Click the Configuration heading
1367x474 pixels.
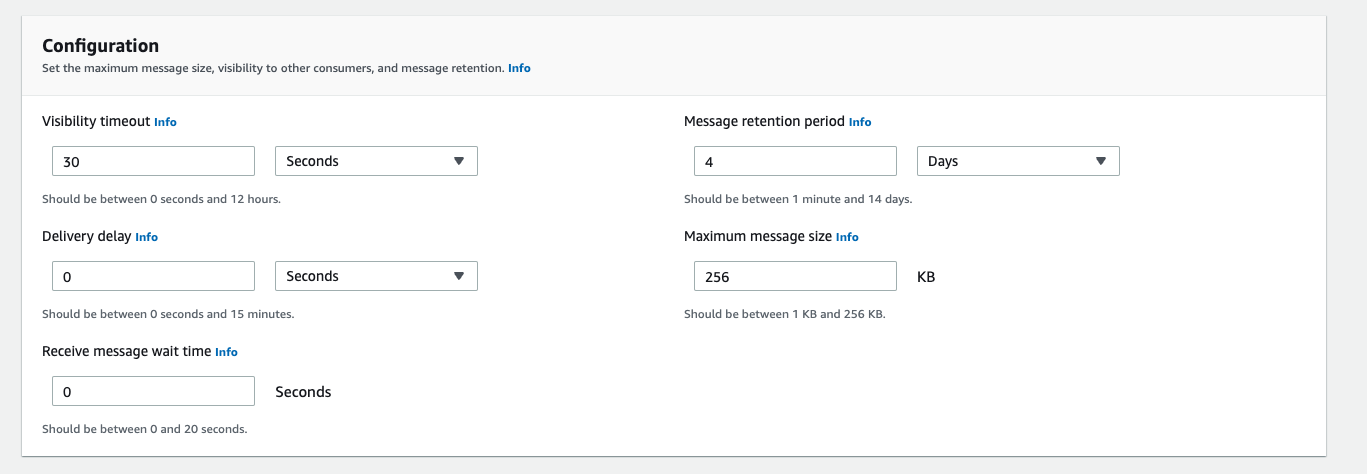tap(100, 46)
